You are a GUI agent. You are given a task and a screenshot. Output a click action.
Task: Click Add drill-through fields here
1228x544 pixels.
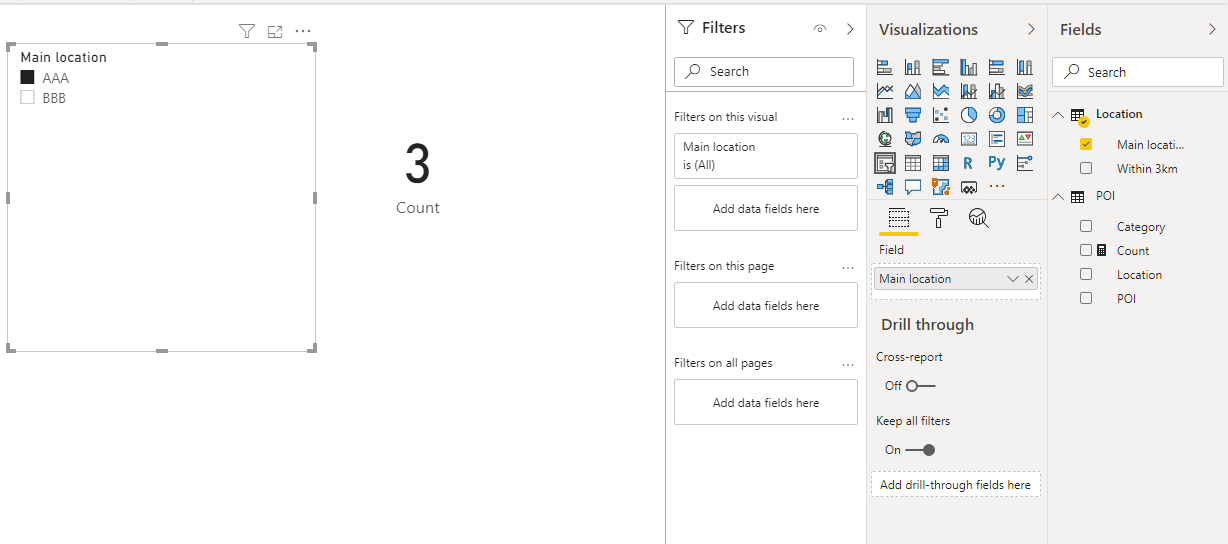tap(955, 485)
